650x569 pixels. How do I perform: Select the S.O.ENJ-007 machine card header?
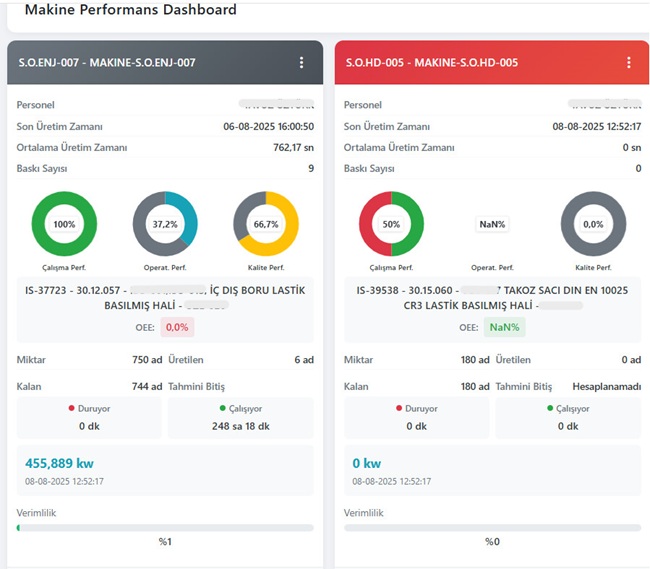[150, 62]
